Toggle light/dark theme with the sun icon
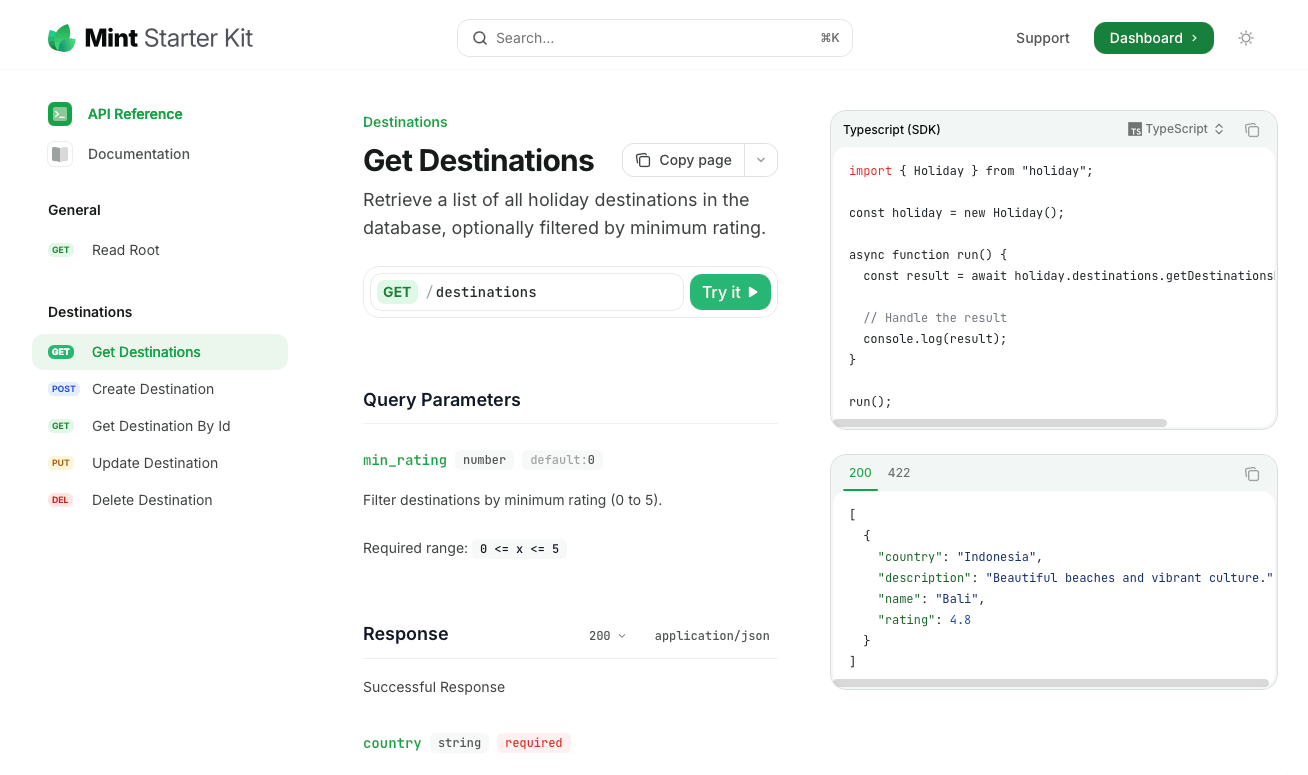 (x=1246, y=37)
